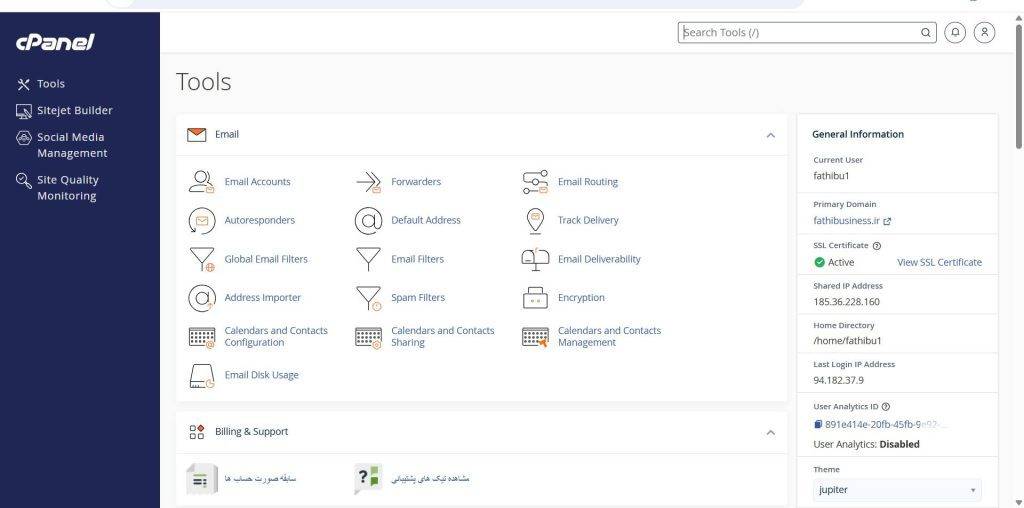Click the Forwarders arrow icon
The height and width of the screenshot is (508, 1024).
point(368,182)
